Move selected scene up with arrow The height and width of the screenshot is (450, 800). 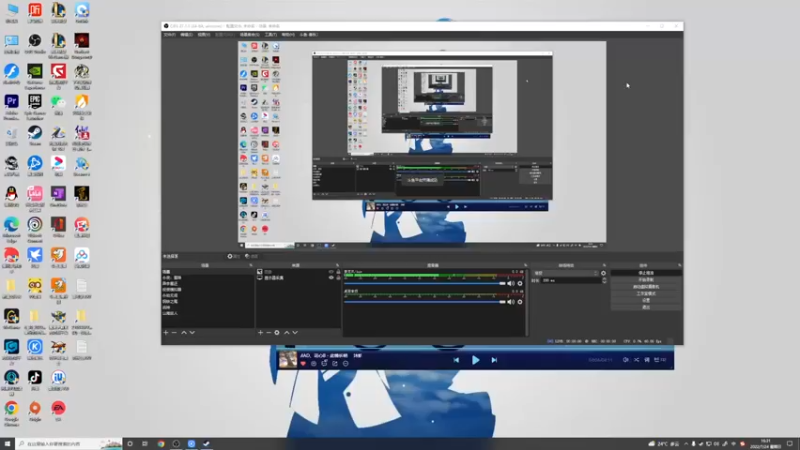(x=184, y=333)
